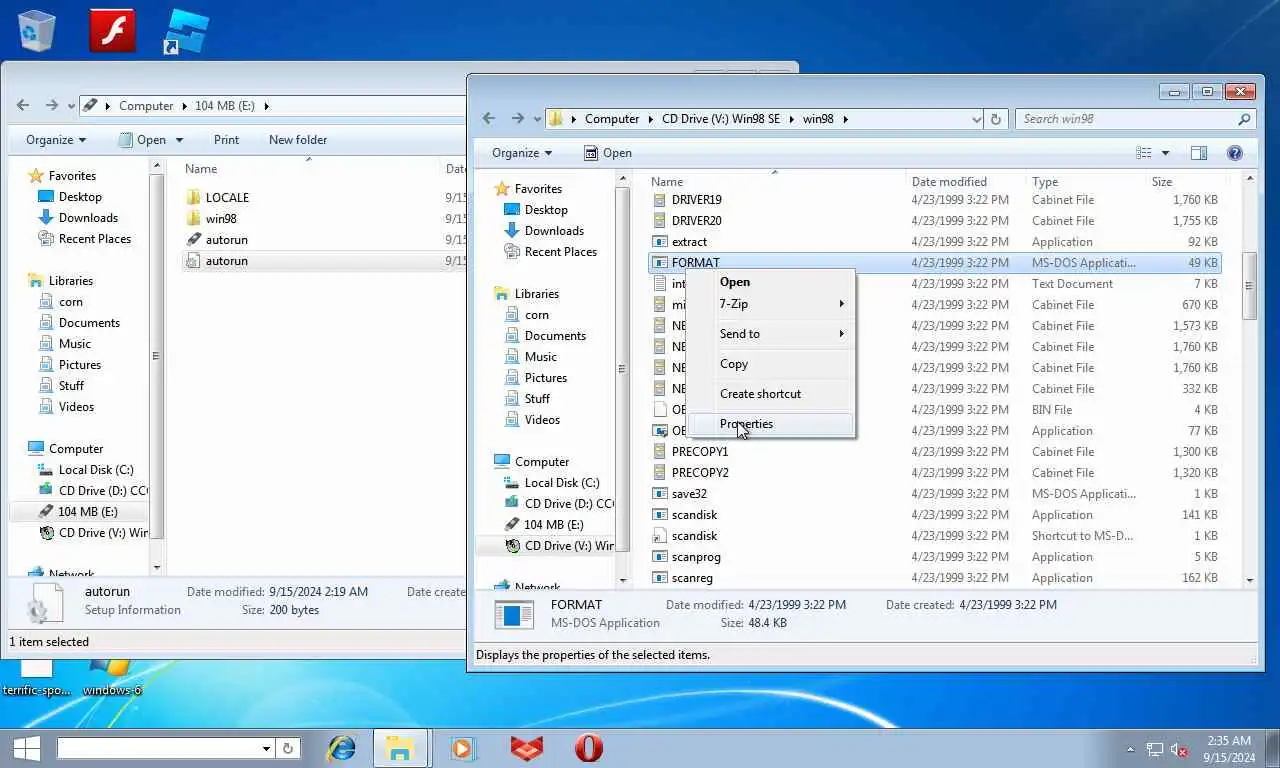Click New folder in 104 MB window
Screen dimensions: 1280x768
(298, 140)
